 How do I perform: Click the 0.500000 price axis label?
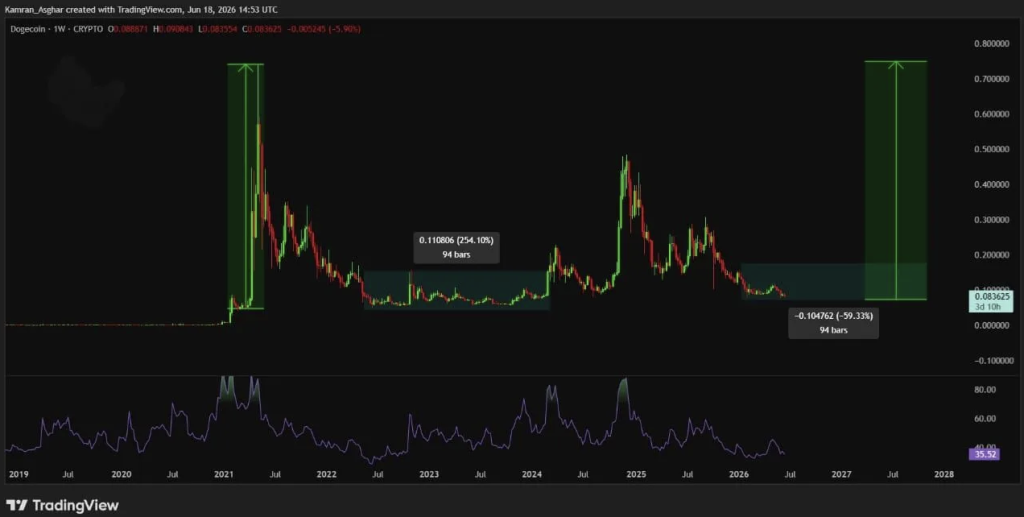tap(993, 149)
